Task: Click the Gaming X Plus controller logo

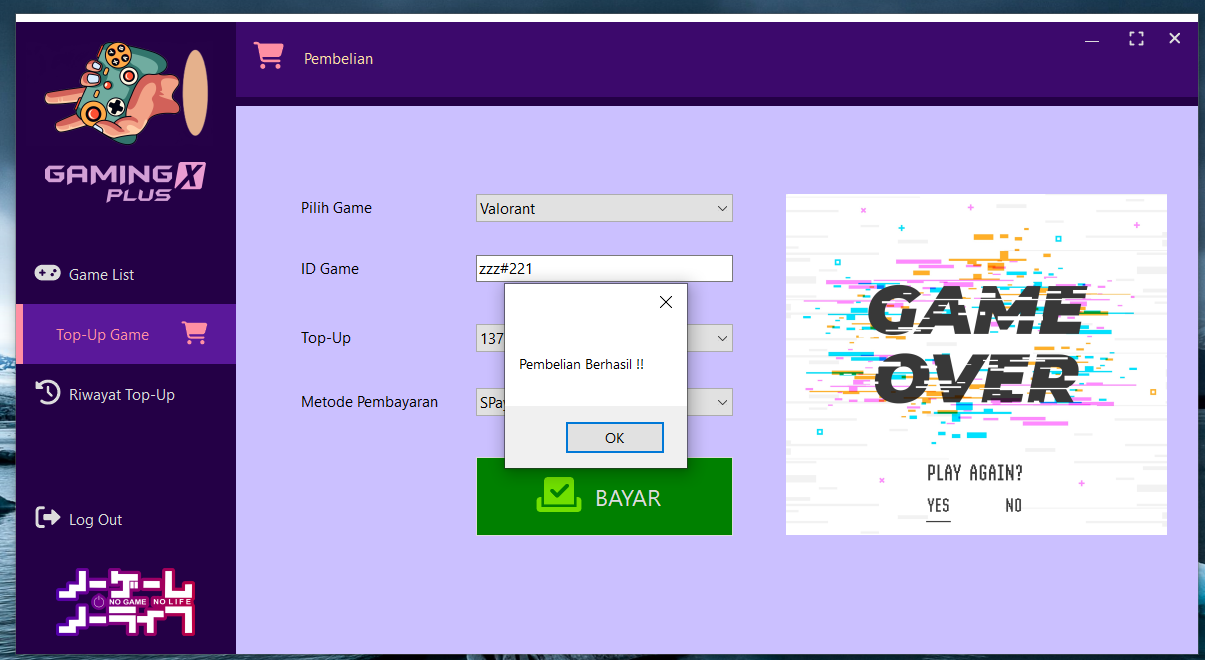Action: 125,120
